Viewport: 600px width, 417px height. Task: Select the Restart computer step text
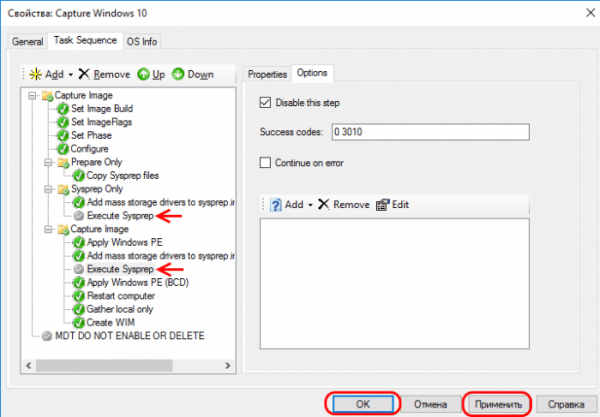[121, 296]
